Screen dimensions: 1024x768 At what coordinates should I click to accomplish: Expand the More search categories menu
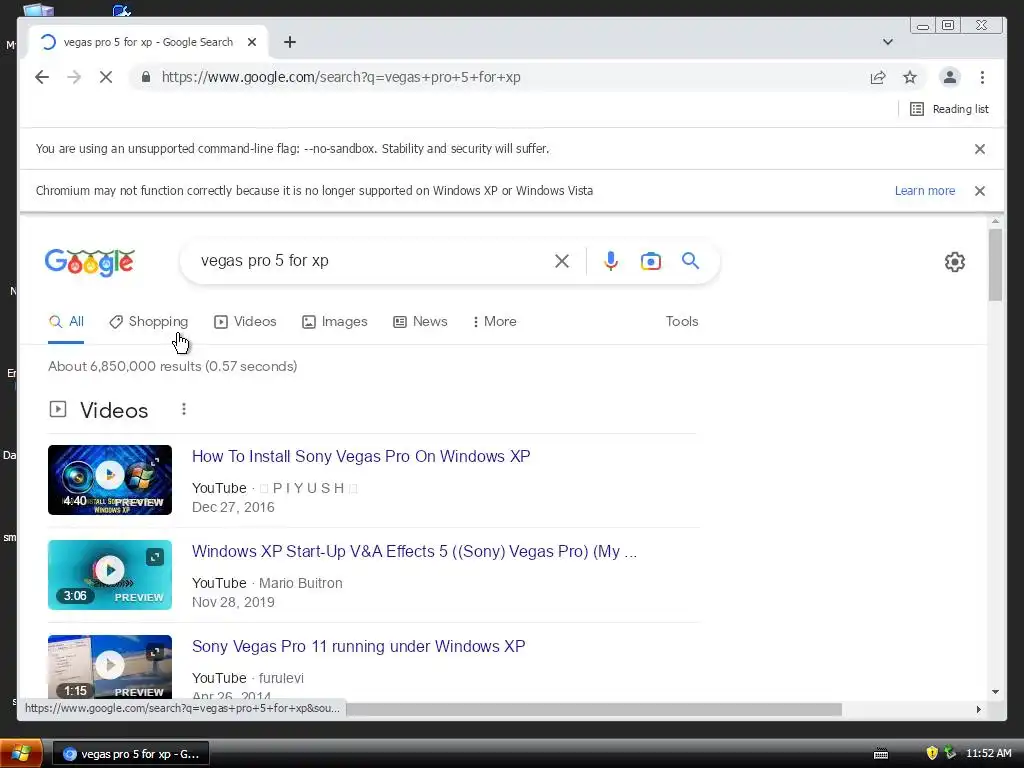click(494, 321)
